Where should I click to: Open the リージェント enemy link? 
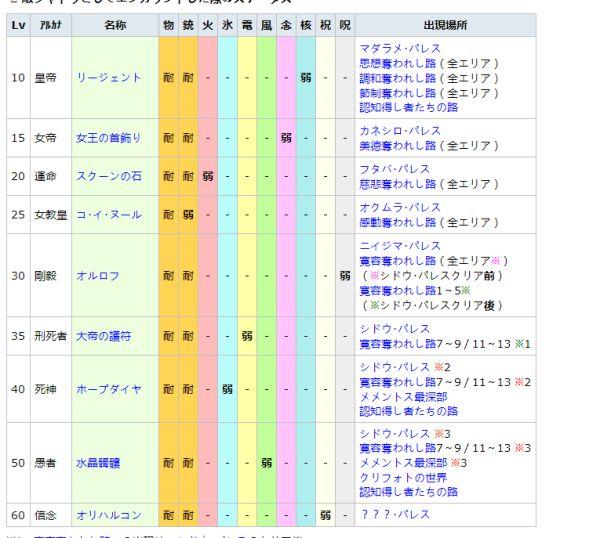tap(109, 78)
